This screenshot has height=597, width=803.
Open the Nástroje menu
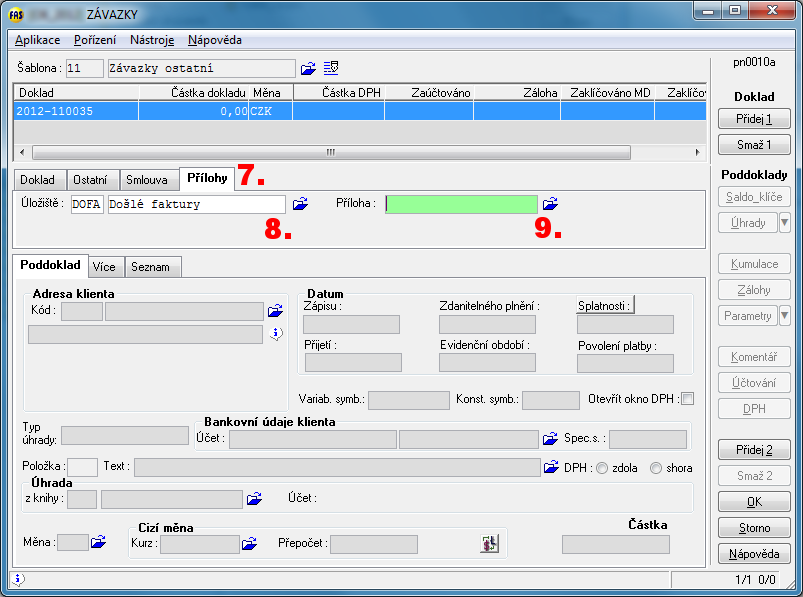coord(152,40)
